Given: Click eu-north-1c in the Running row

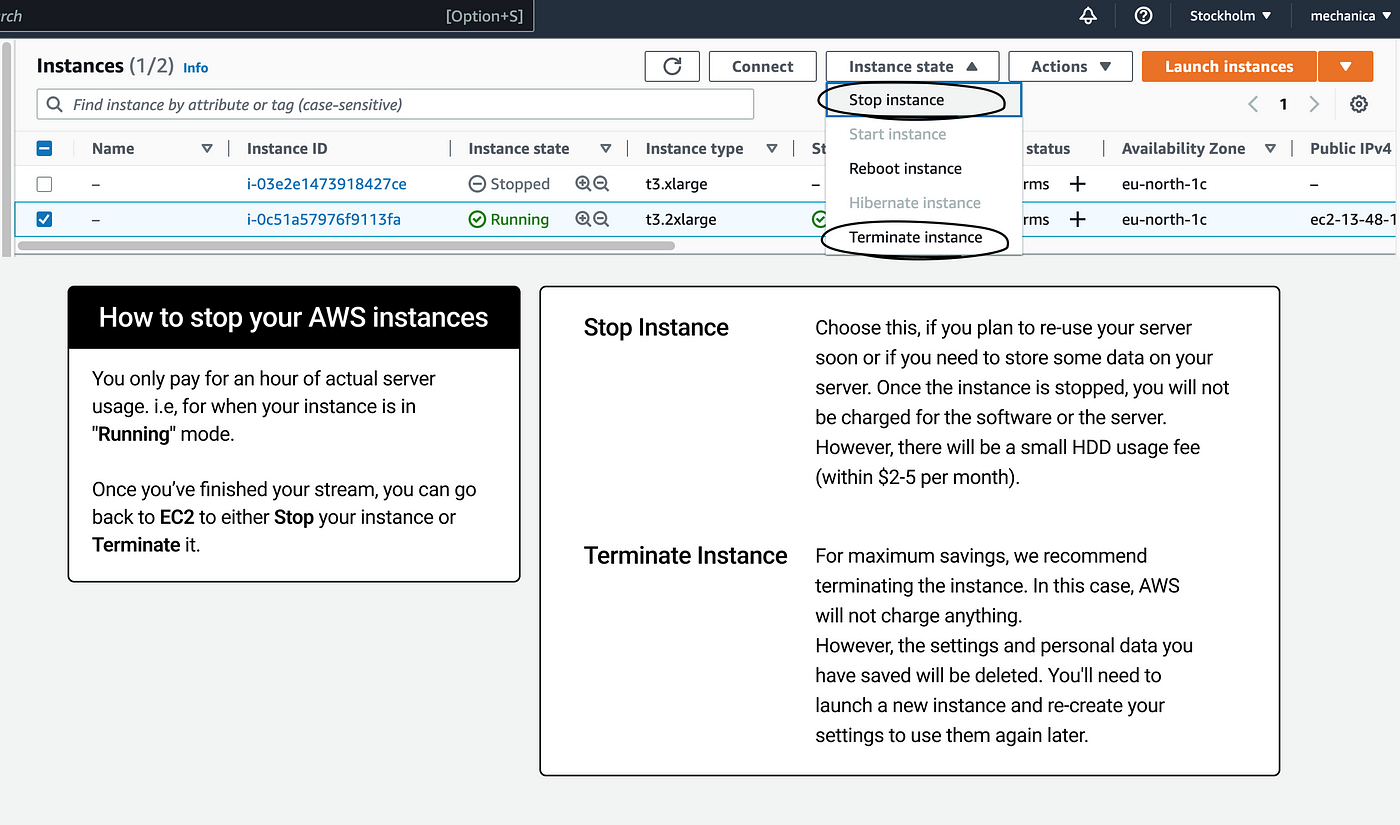Looking at the screenshot, I should pos(1164,219).
